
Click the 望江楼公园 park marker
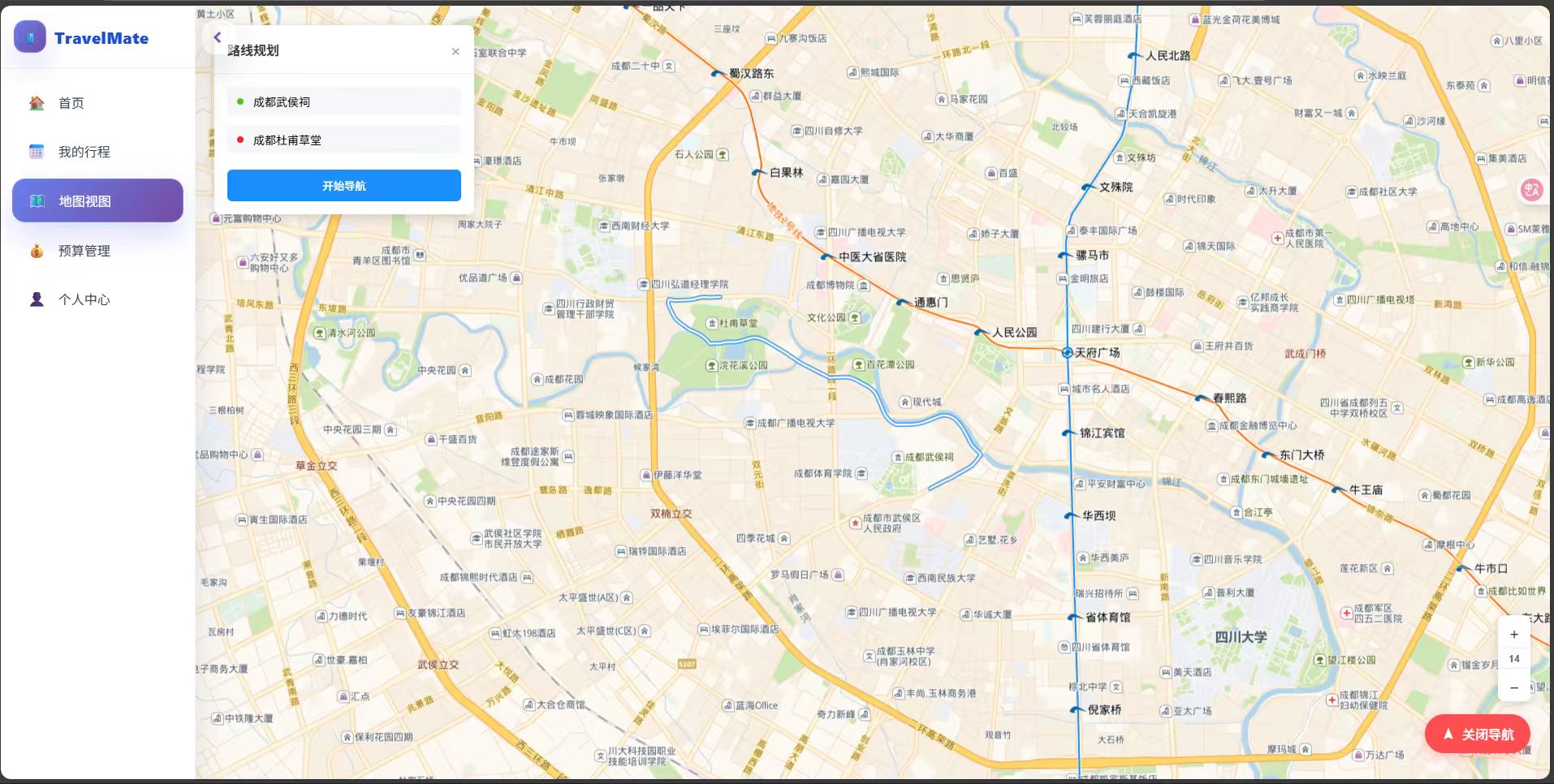[1320, 660]
